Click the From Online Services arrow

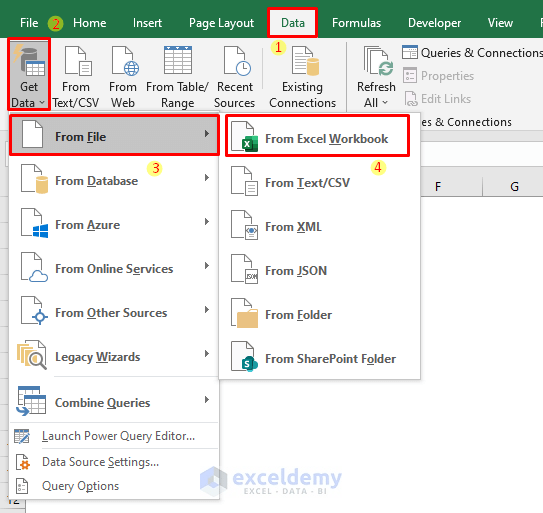tap(207, 266)
